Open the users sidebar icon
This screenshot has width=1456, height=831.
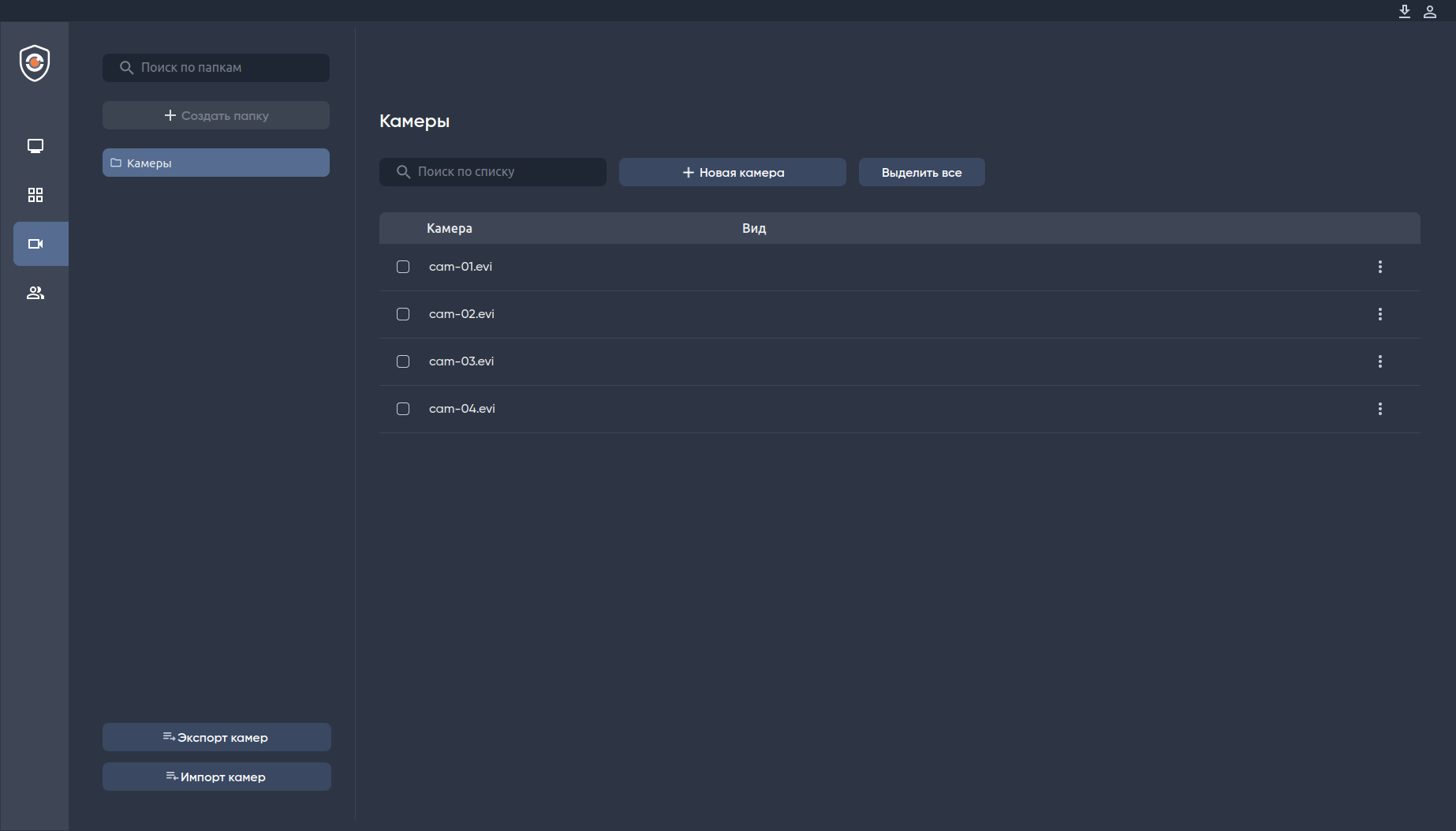35,293
